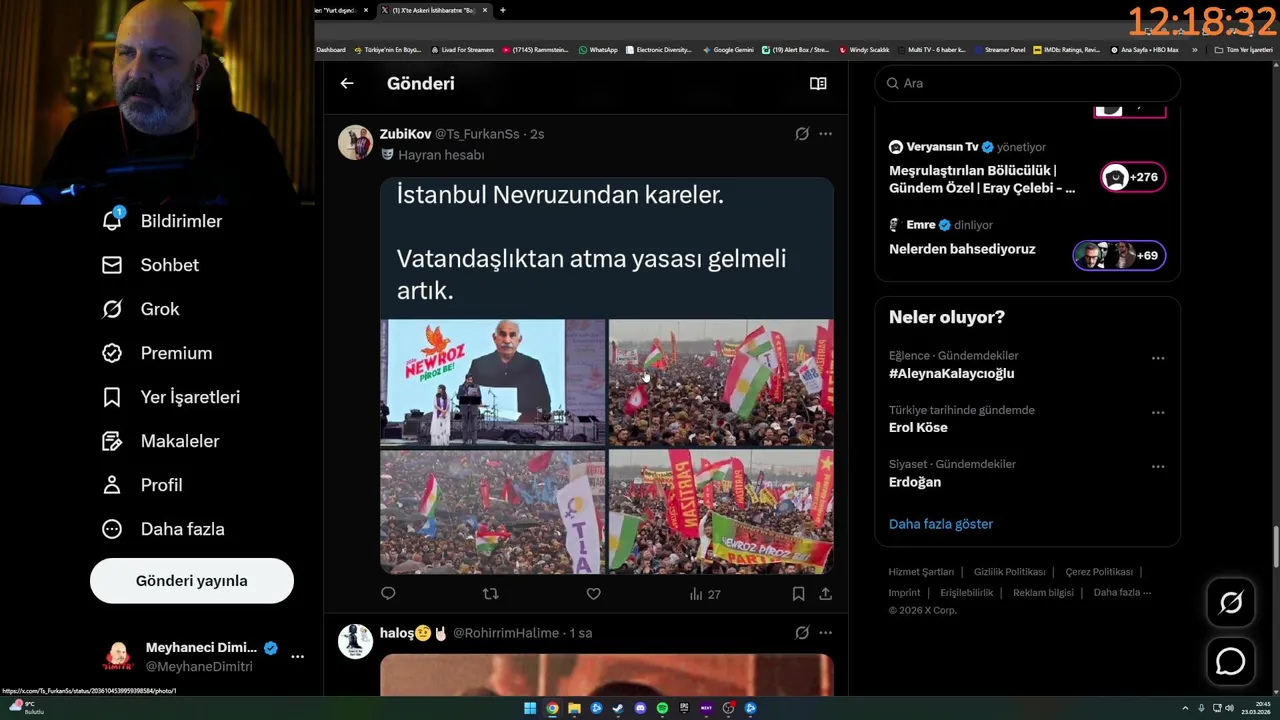This screenshot has width=1280, height=720.
Task: Bookmark ZubiKov's post
Action: tap(798, 594)
